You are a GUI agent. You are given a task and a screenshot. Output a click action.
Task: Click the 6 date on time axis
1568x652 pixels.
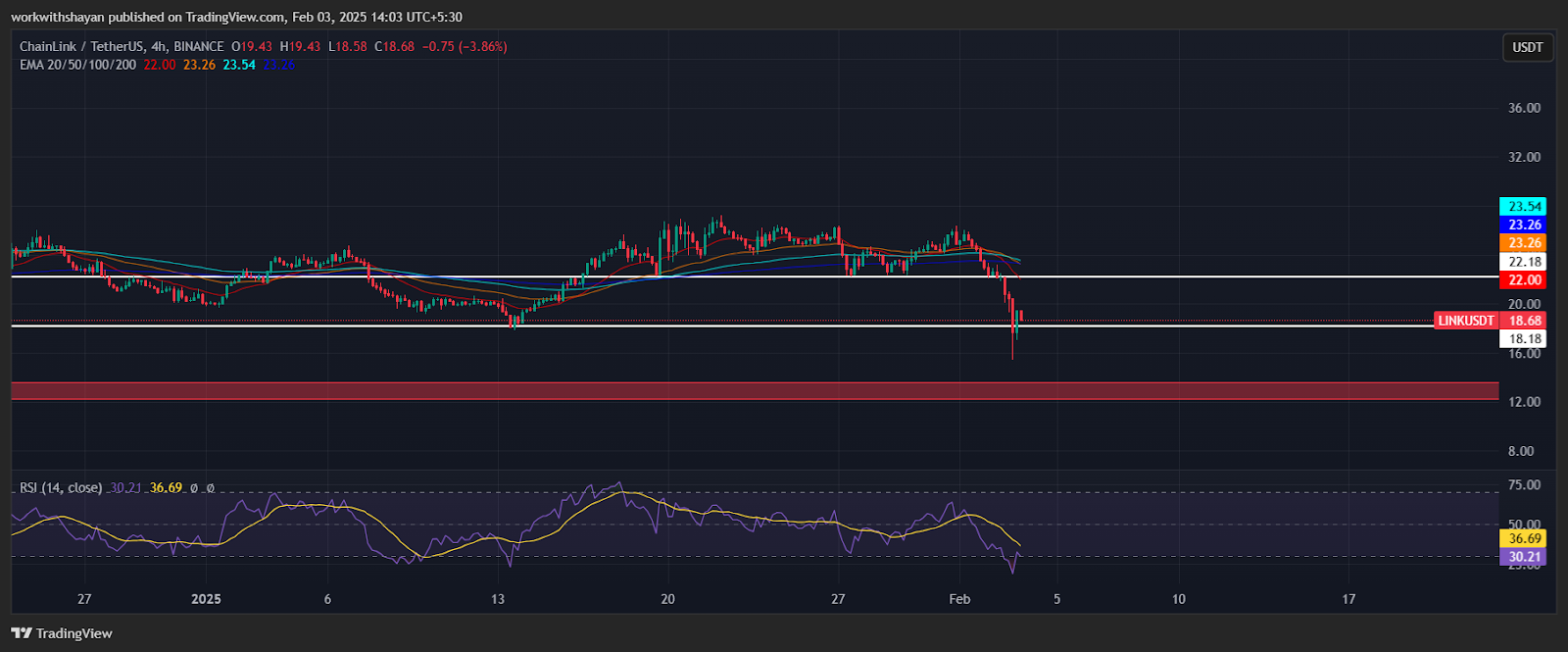327,599
